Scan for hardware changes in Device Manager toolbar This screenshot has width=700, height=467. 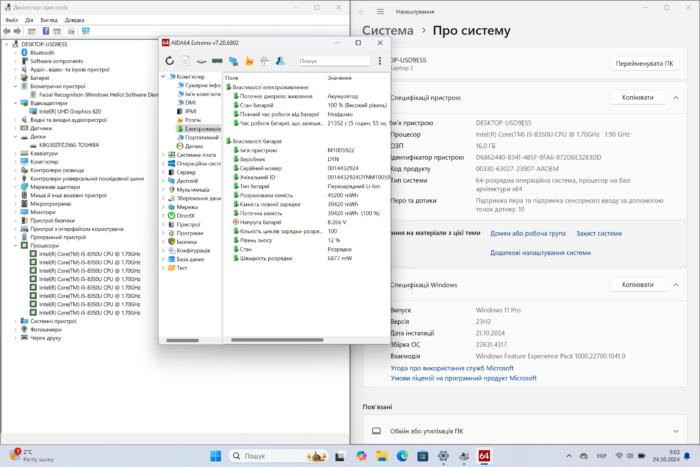[x=85, y=31]
